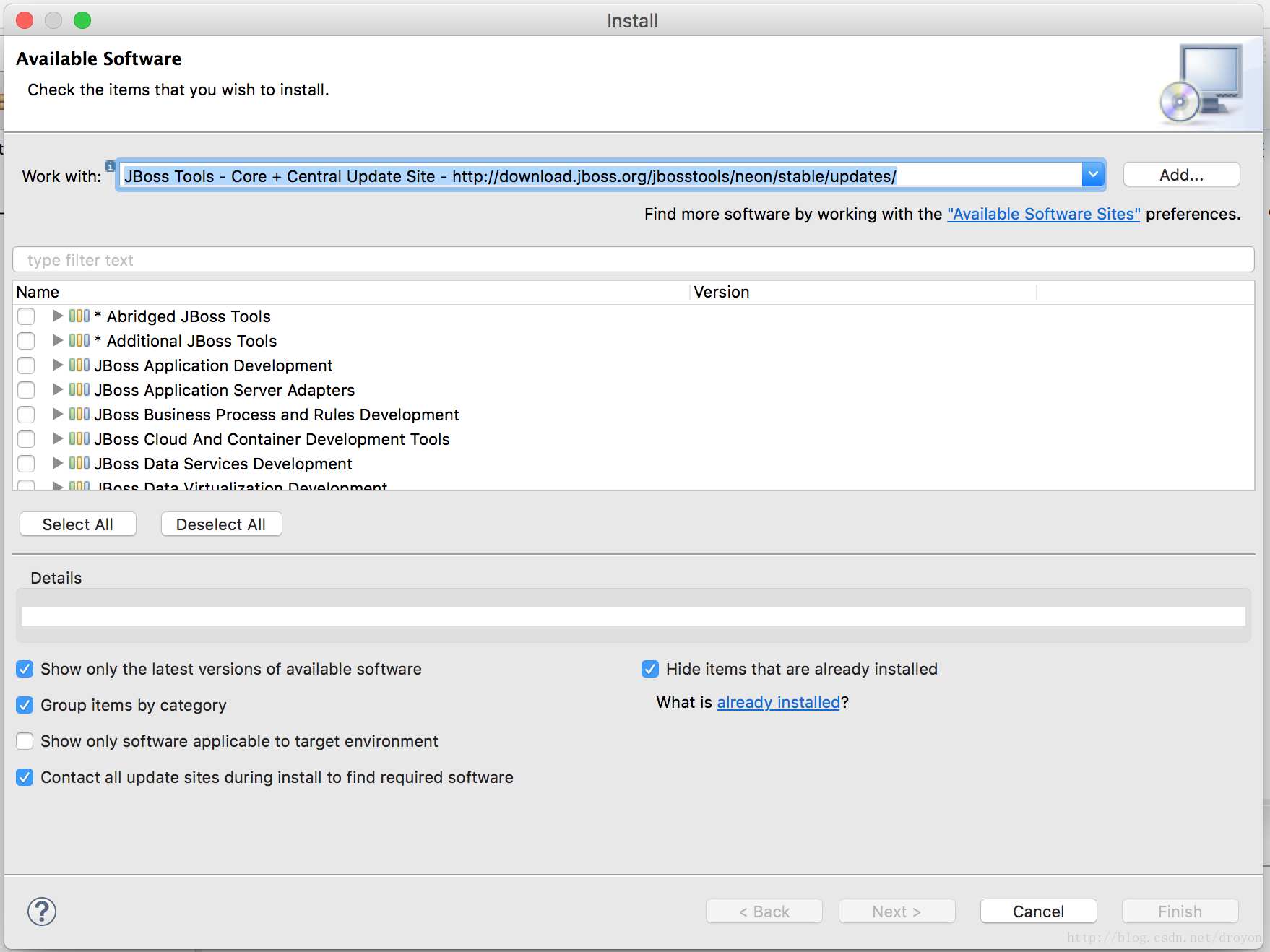Click the Add... button

click(1181, 175)
